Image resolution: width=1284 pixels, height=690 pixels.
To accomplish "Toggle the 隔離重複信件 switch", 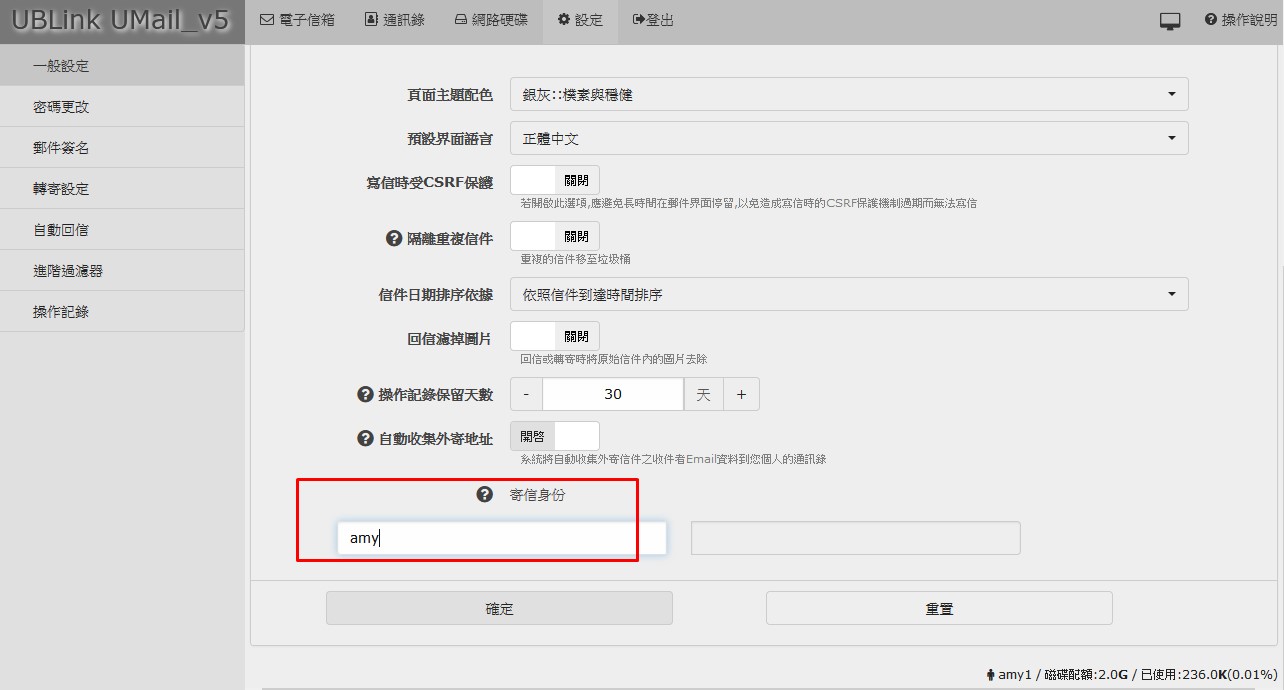I will [x=554, y=237].
